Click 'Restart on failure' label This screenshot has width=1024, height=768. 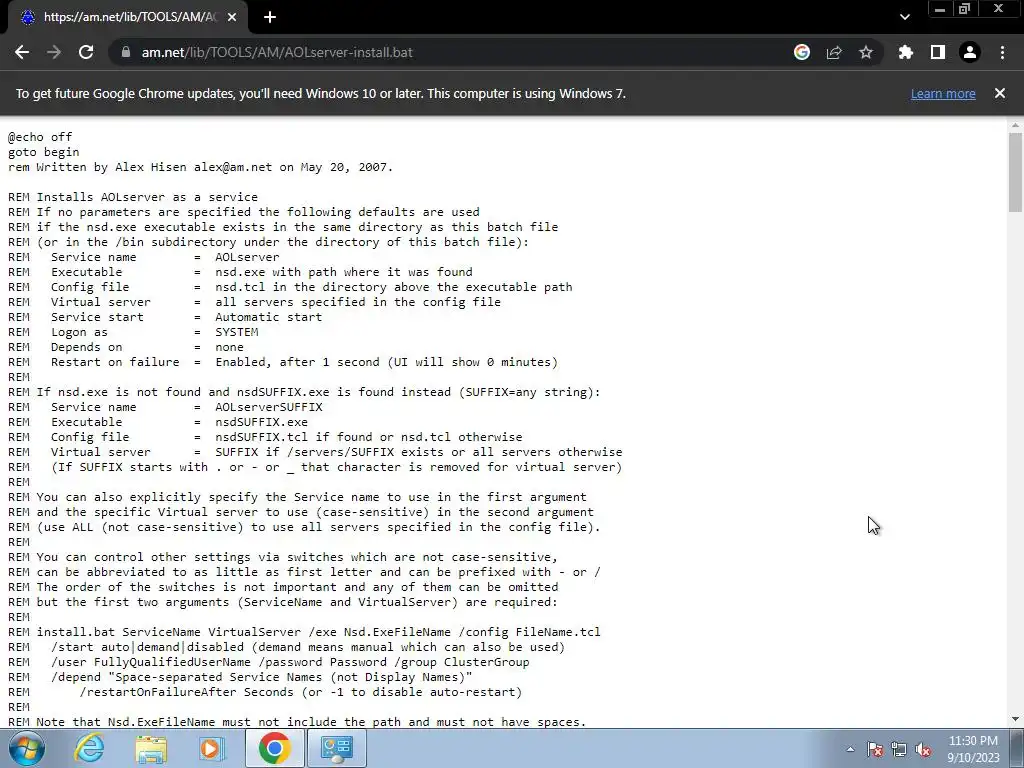pos(115,362)
